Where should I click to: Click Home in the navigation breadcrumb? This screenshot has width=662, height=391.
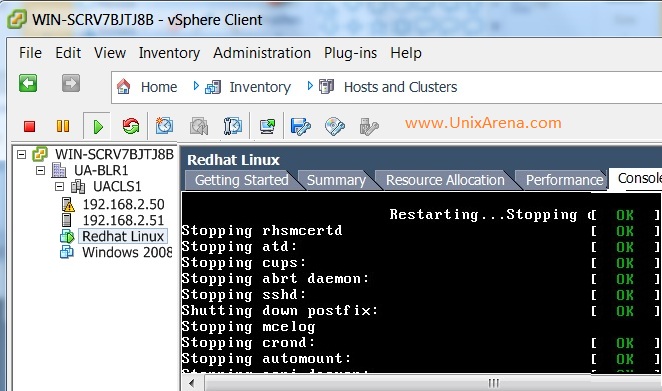159,87
